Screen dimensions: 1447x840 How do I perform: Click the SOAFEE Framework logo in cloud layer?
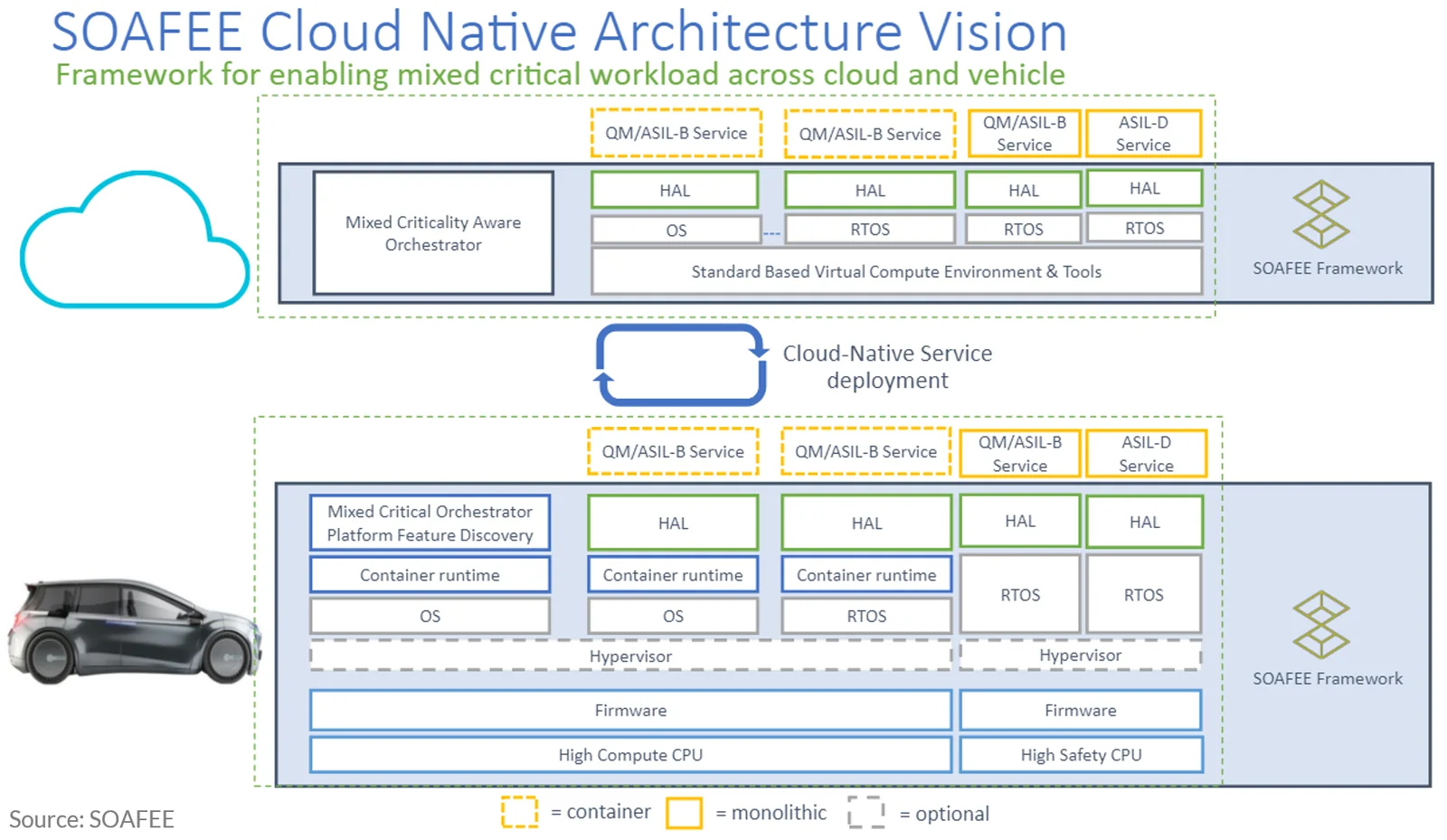pos(1321,214)
